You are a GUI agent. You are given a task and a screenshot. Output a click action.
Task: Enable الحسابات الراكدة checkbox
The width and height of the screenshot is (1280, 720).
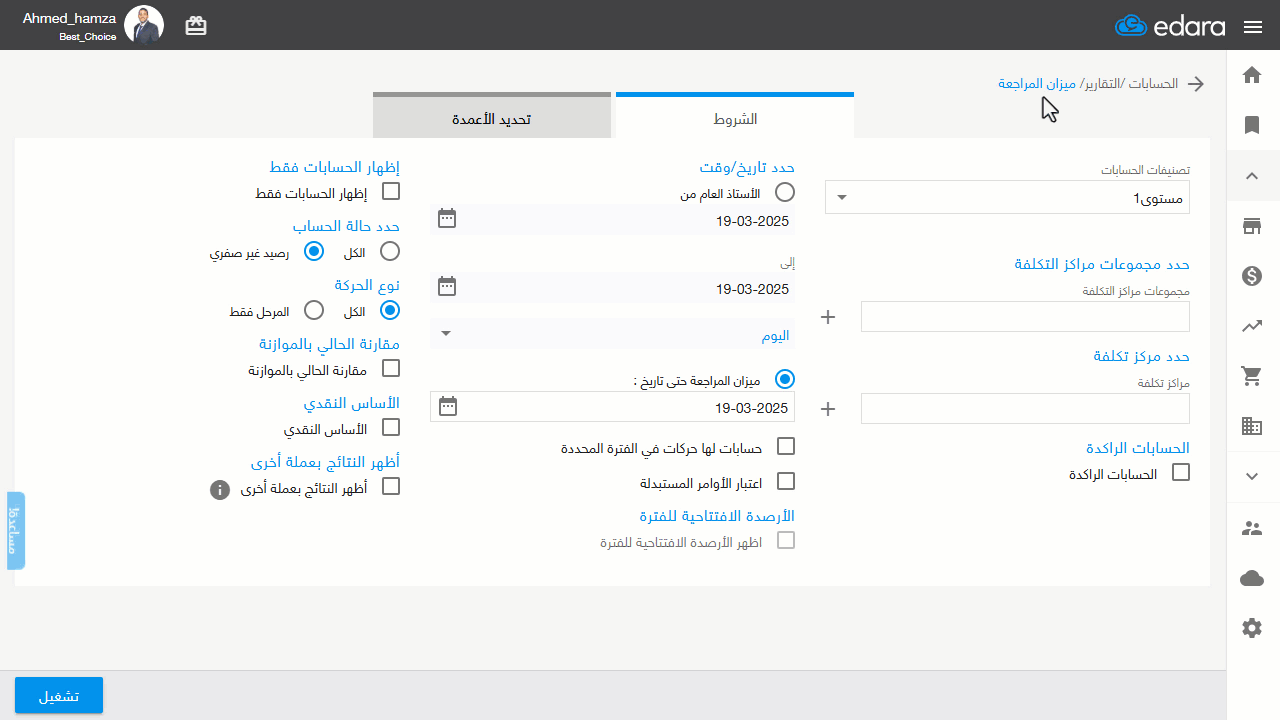click(1181, 472)
